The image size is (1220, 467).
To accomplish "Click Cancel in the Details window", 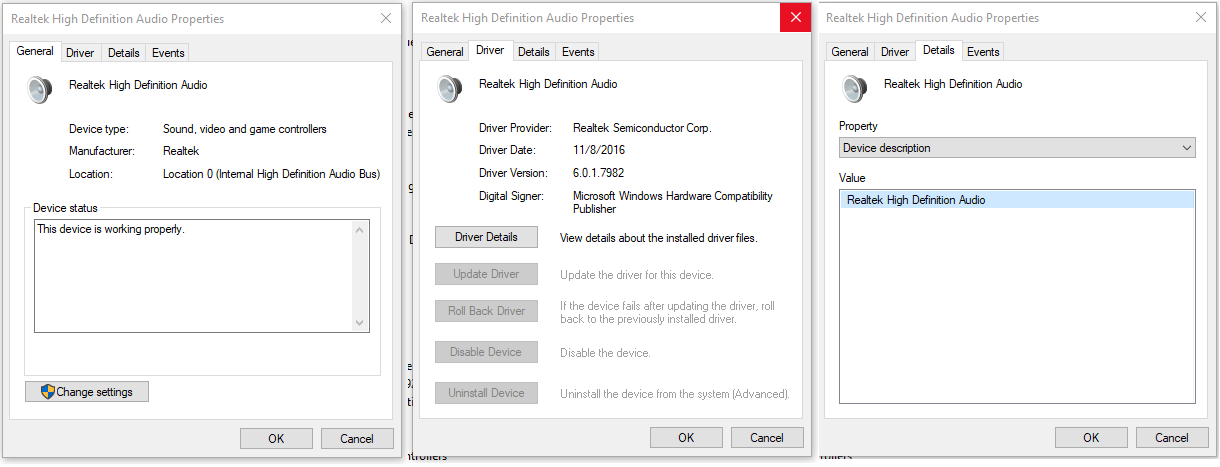I will coord(1172,437).
